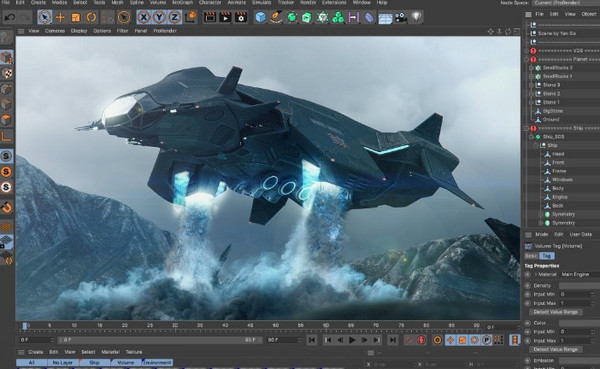Expand the Stone 3 object
The width and height of the screenshot is (600, 369).
click(x=531, y=85)
